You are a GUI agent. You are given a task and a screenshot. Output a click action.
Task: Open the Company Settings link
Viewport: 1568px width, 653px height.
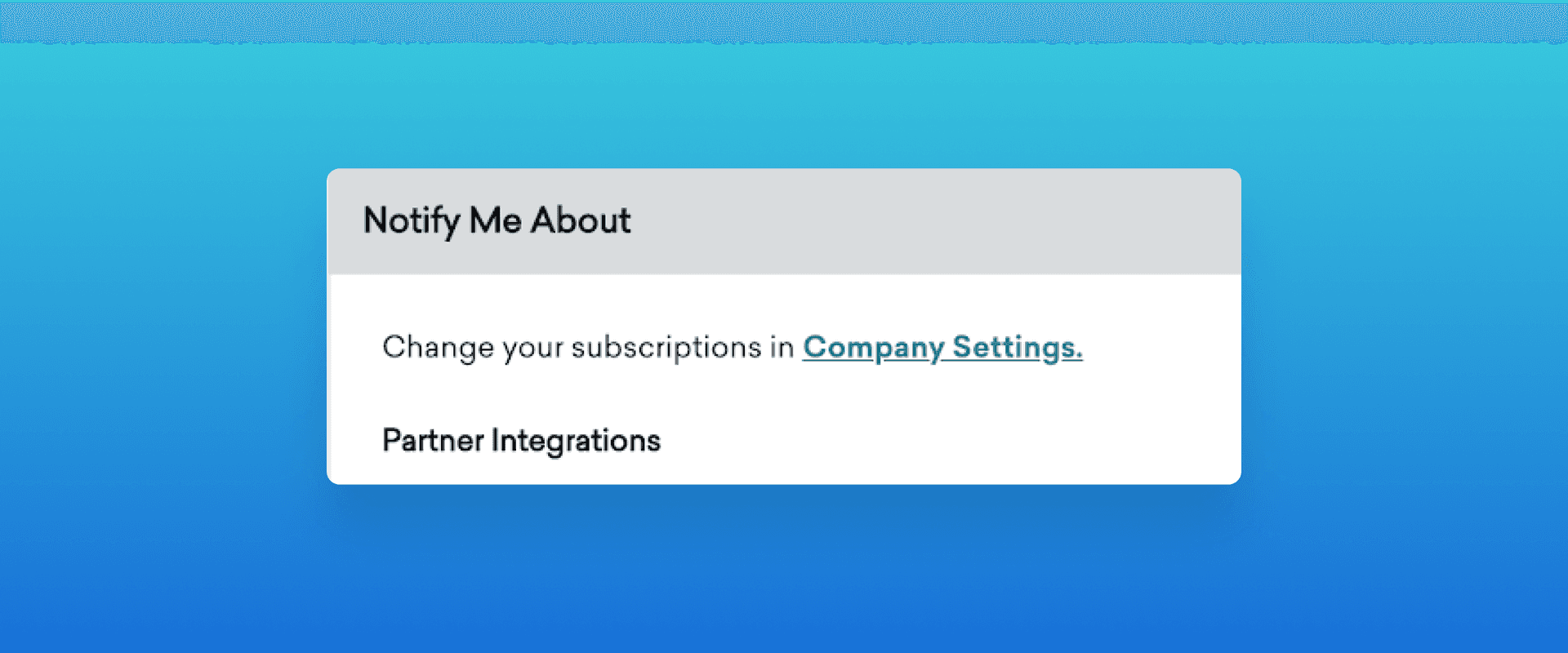point(942,348)
